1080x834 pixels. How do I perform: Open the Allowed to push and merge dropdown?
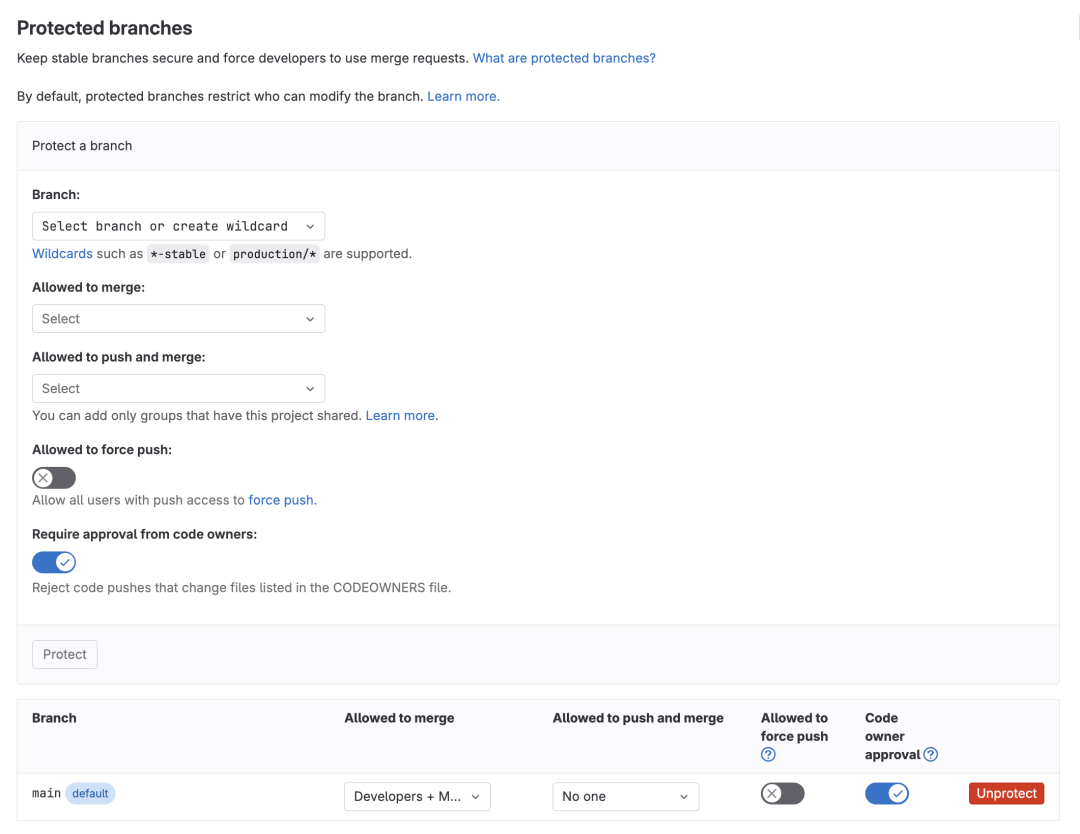[178, 388]
